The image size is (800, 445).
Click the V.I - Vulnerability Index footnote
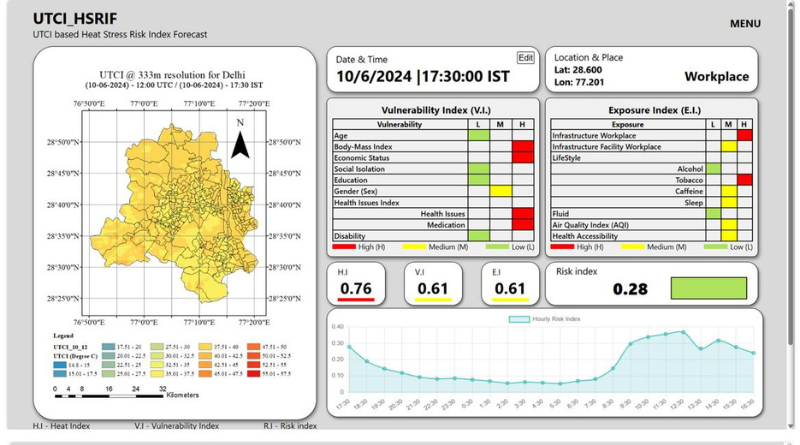pyautogui.click(x=177, y=426)
